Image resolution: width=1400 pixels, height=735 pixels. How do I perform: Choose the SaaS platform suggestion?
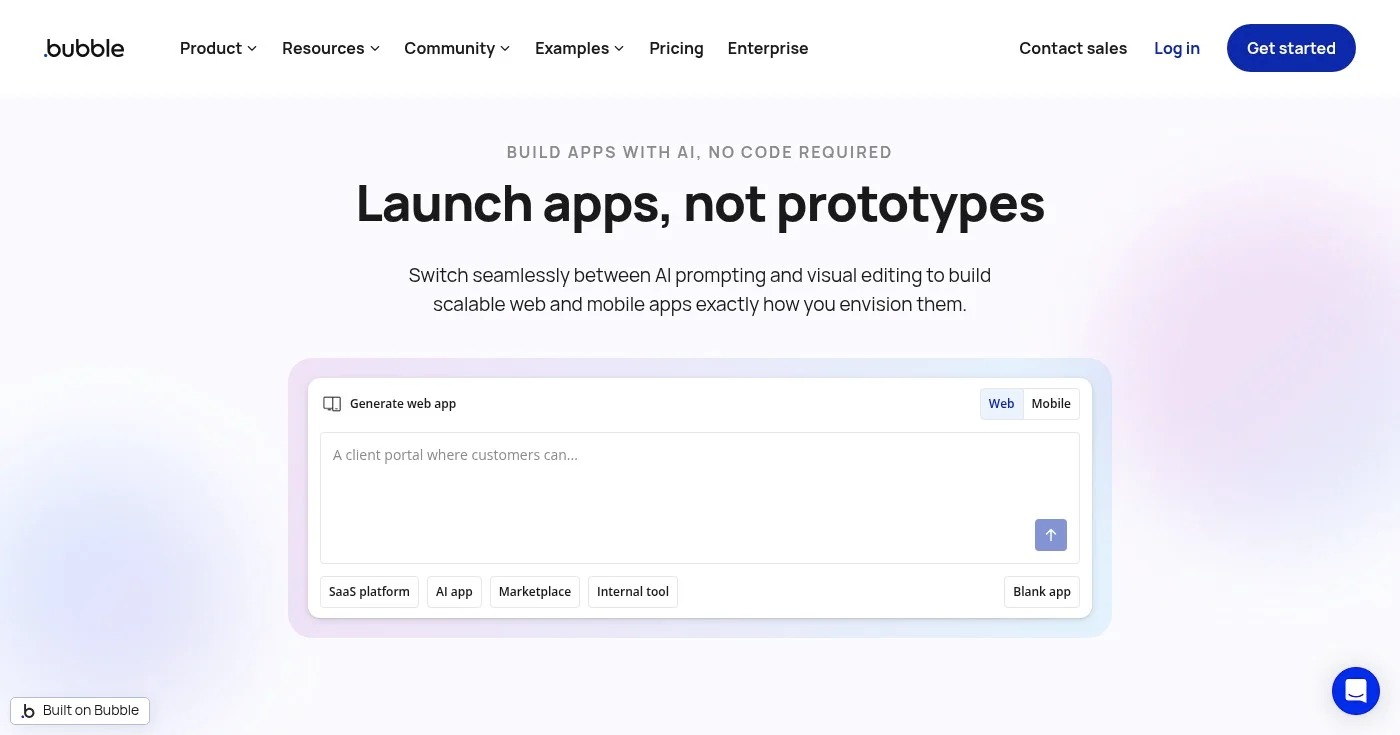point(369,592)
